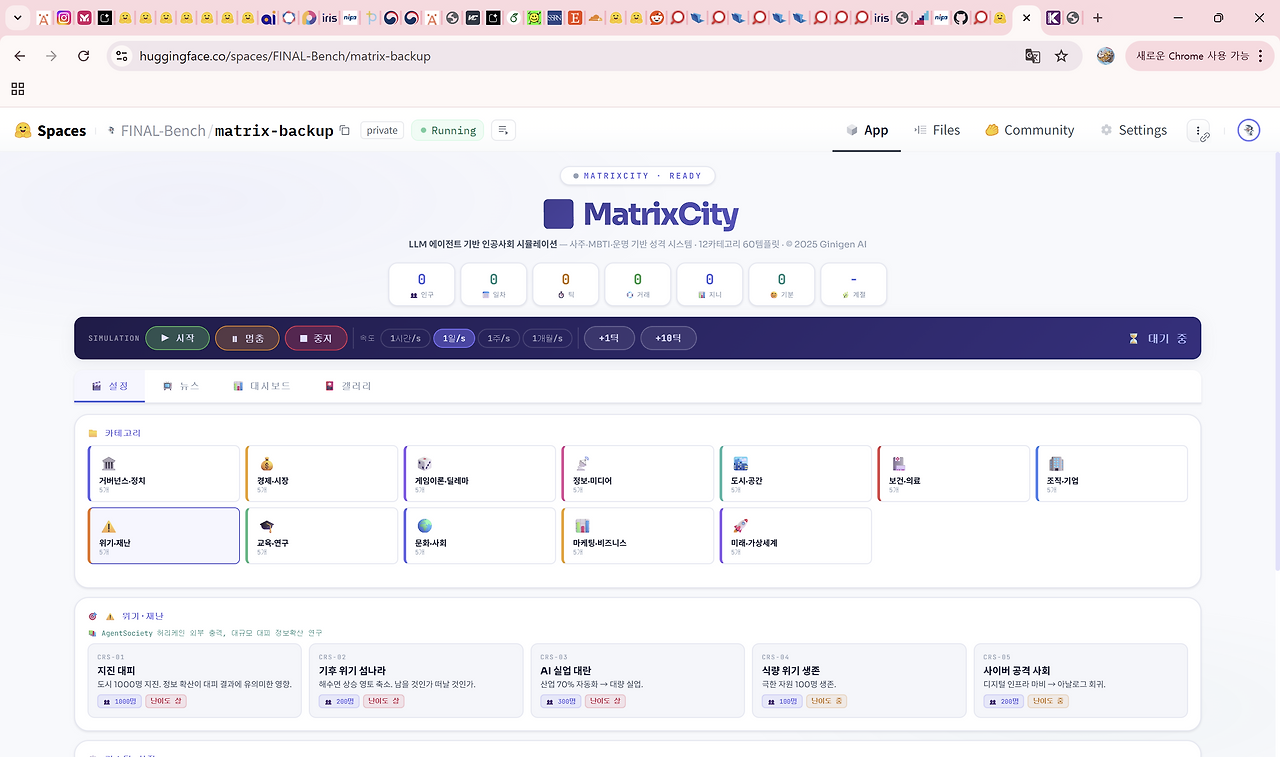Choose 식량 위기 생존 scenario card

(859, 680)
